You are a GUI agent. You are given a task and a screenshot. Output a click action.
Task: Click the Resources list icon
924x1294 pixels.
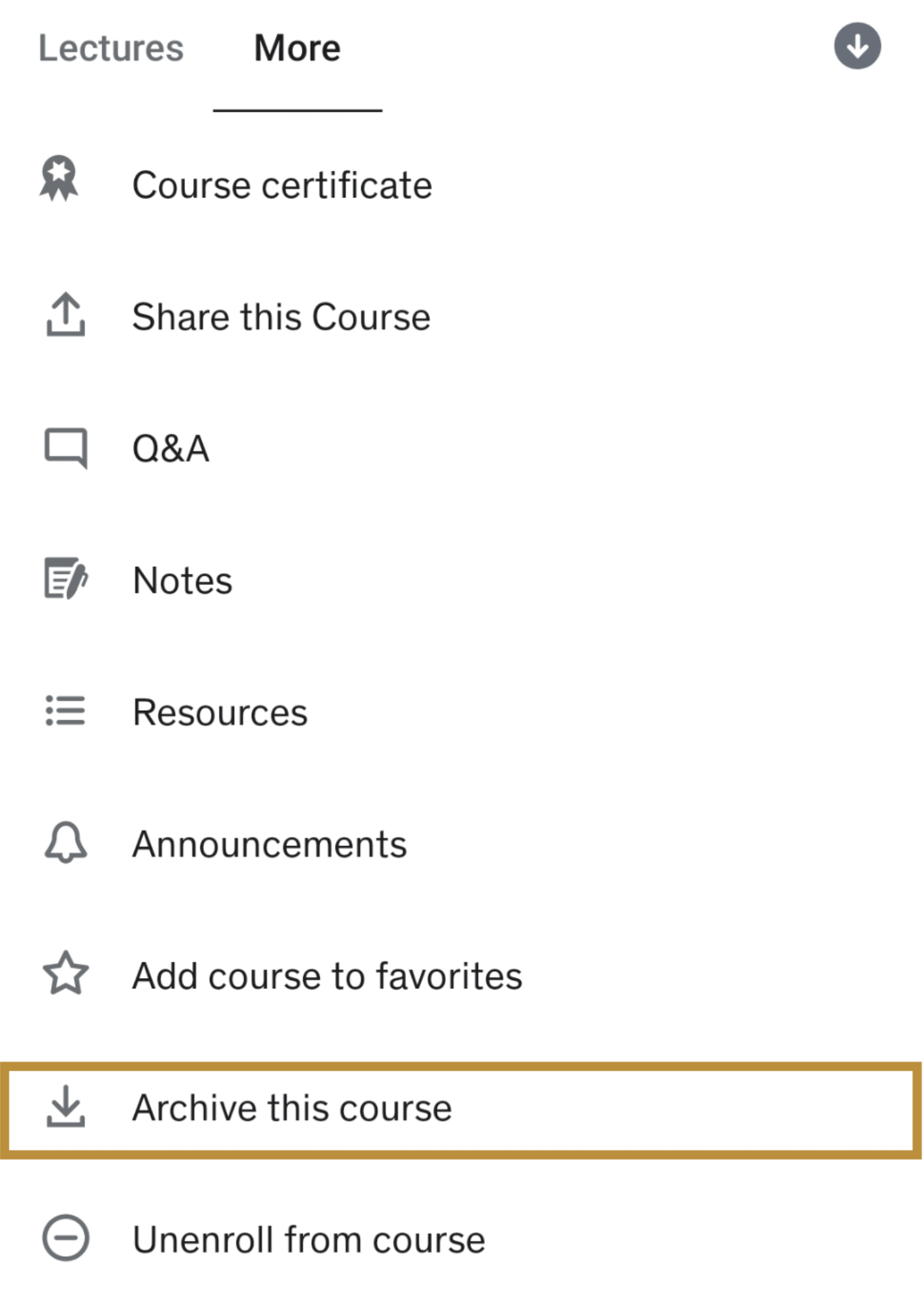point(66,711)
